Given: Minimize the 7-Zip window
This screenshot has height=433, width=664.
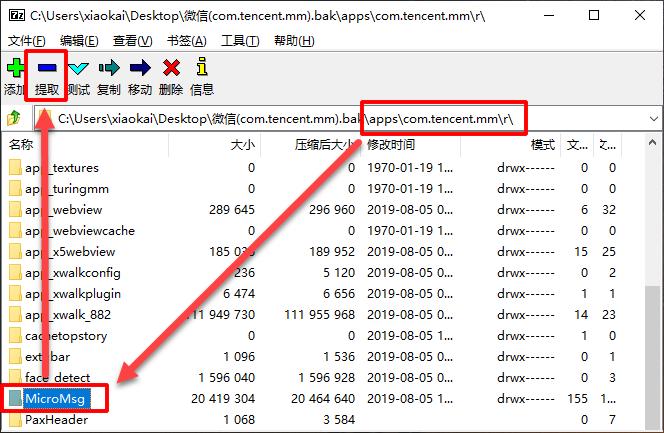Looking at the screenshot, I should click(549, 16).
